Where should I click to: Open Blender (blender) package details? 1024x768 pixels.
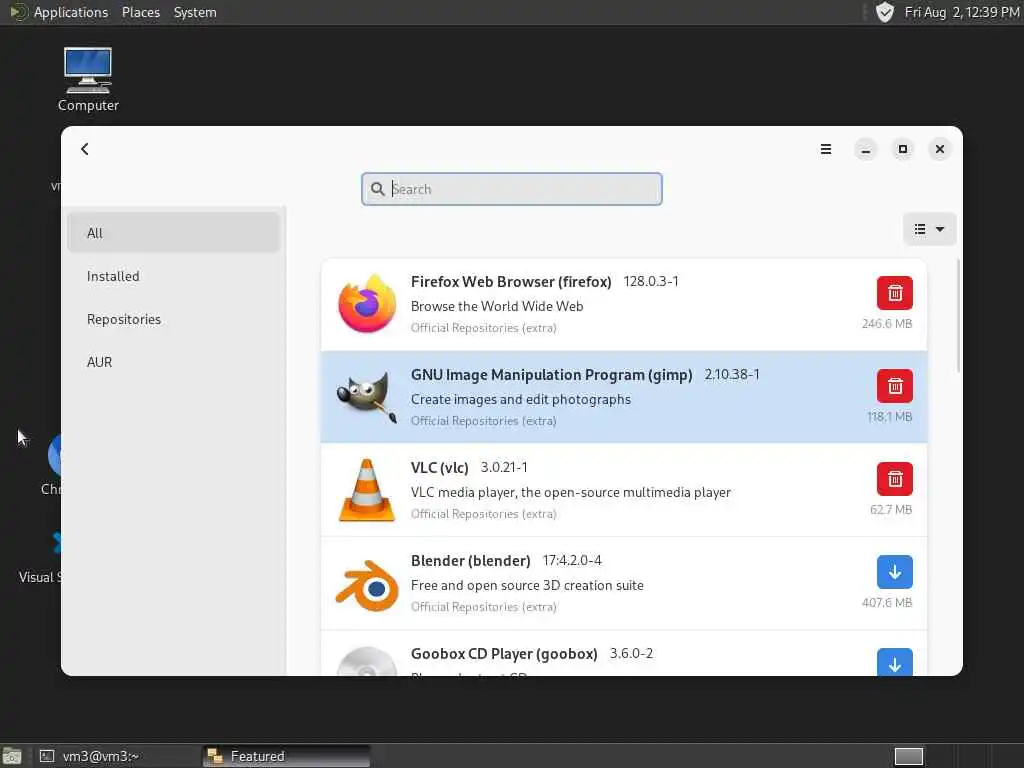click(x=624, y=583)
